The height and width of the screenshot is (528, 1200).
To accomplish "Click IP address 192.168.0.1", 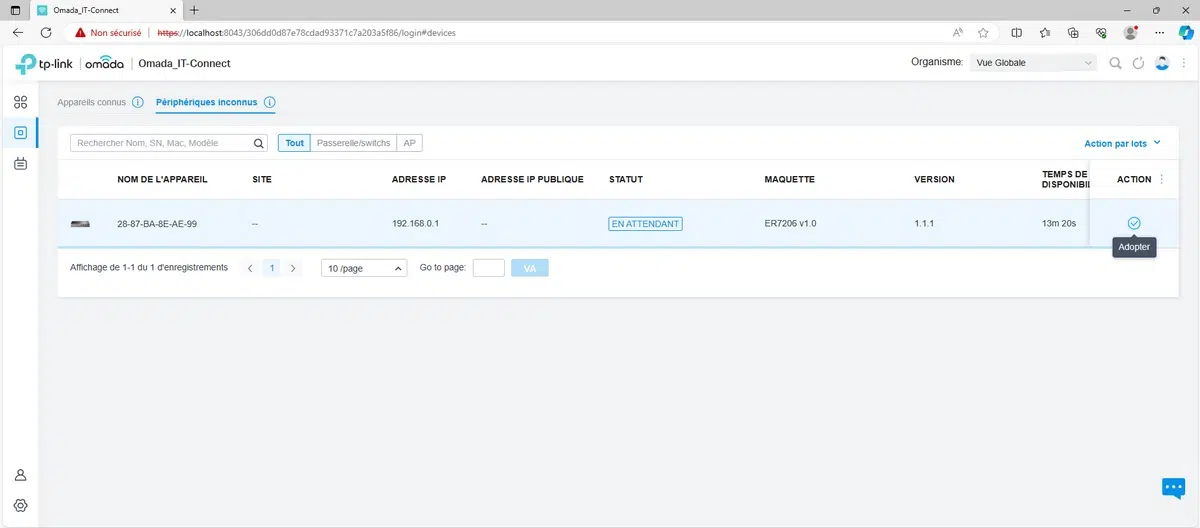I will click(x=416, y=224).
